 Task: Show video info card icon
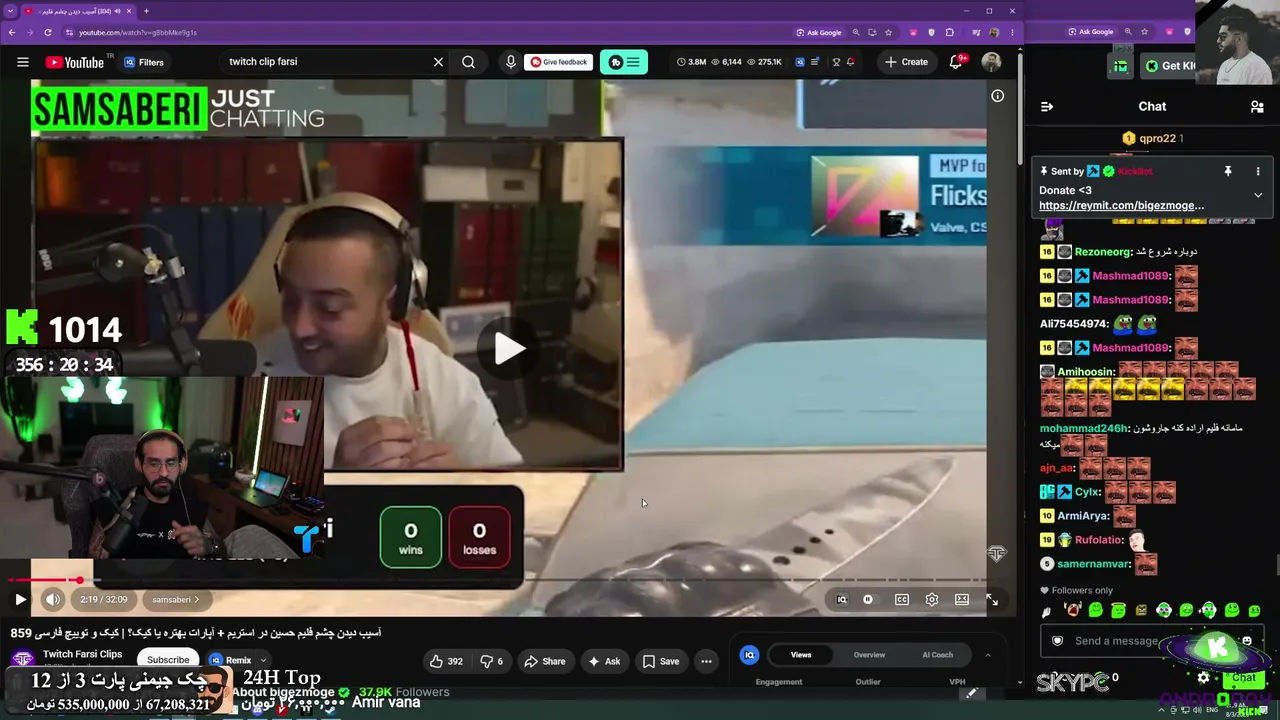click(997, 96)
